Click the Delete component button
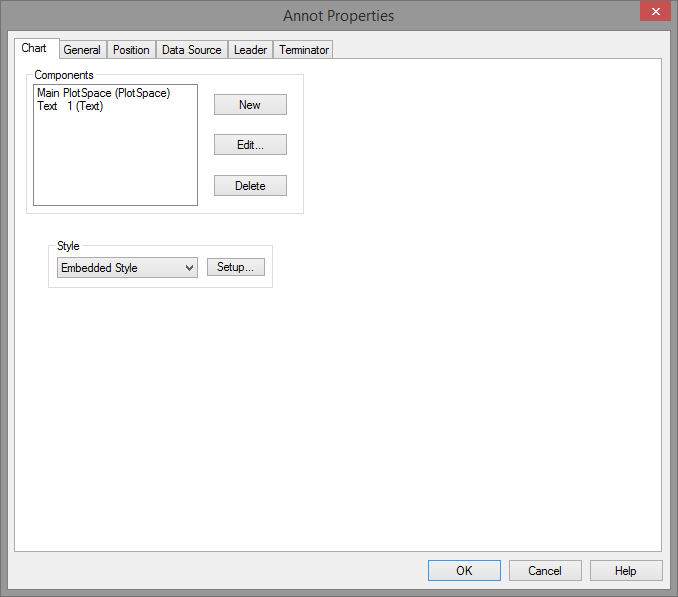Image resolution: width=678 pixels, height=597 pixels. point(250,186)
